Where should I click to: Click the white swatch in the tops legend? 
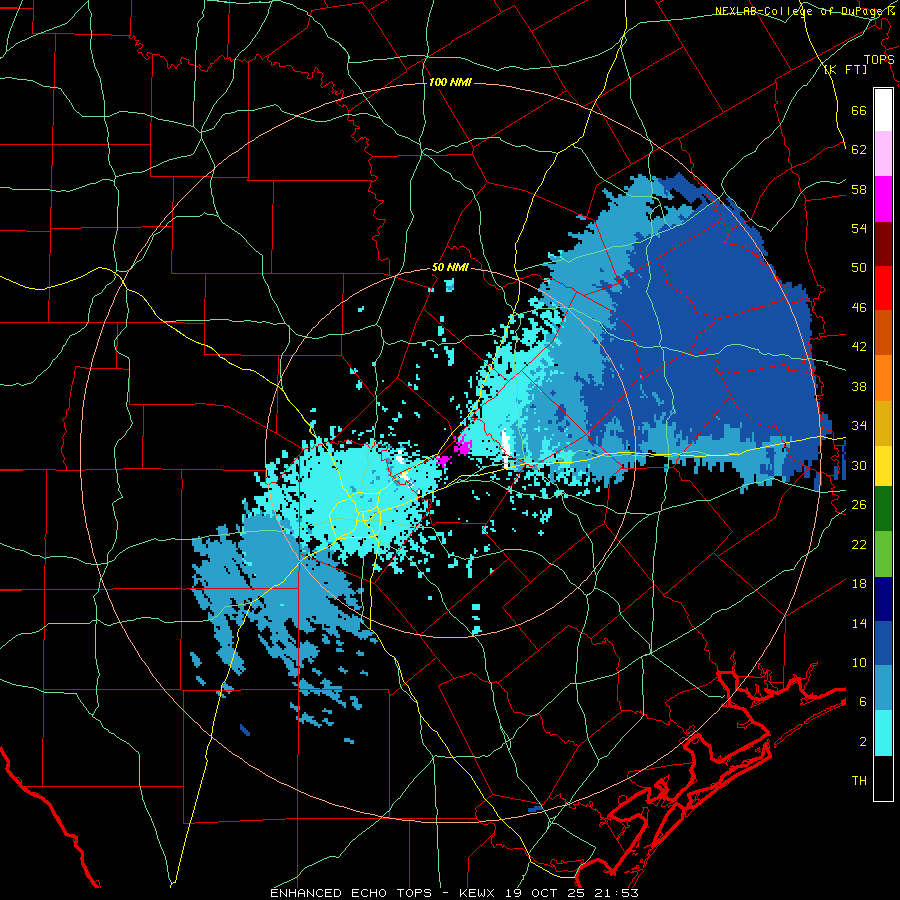(883, 110)
